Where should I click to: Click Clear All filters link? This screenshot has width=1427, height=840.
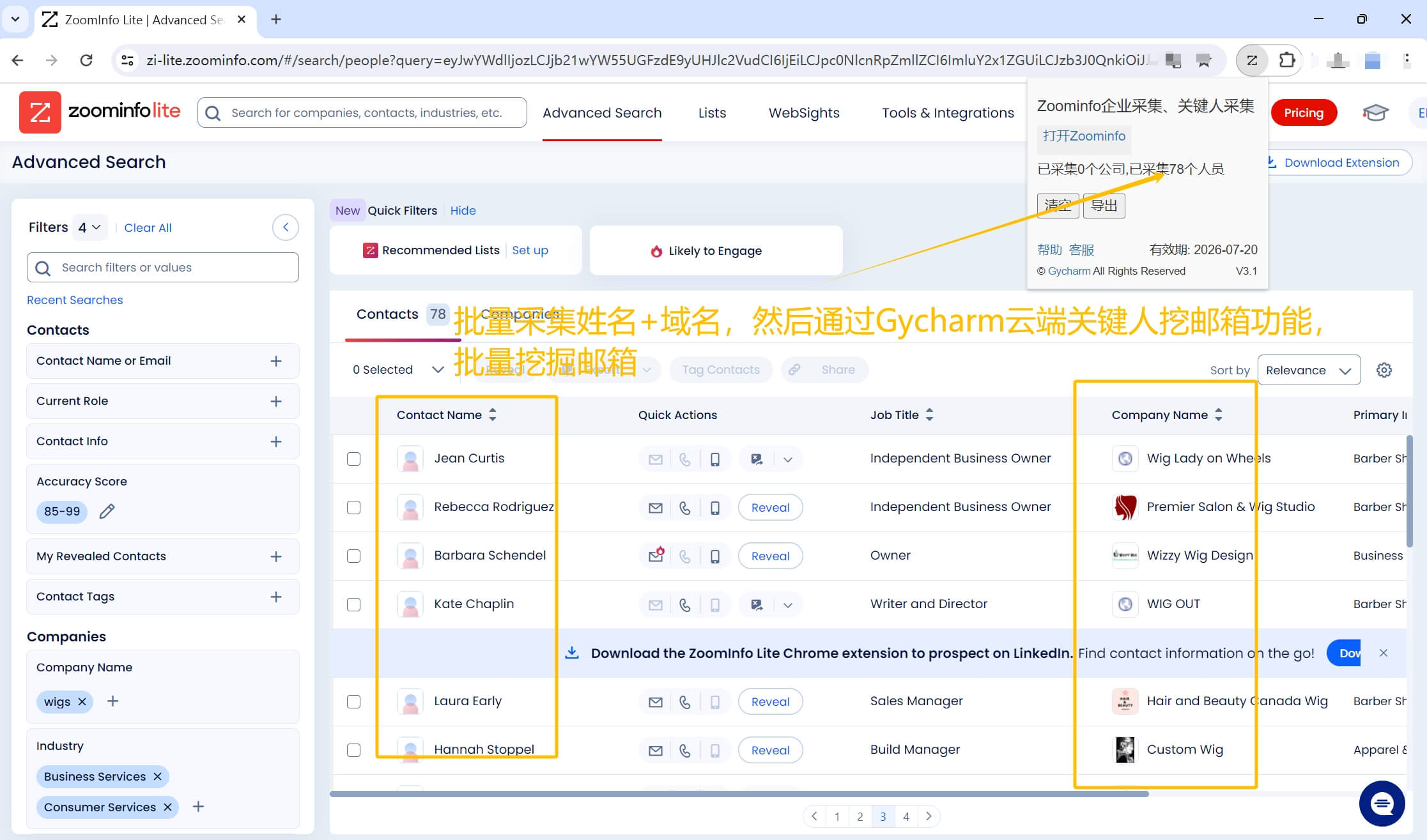(x=148, y=227)
